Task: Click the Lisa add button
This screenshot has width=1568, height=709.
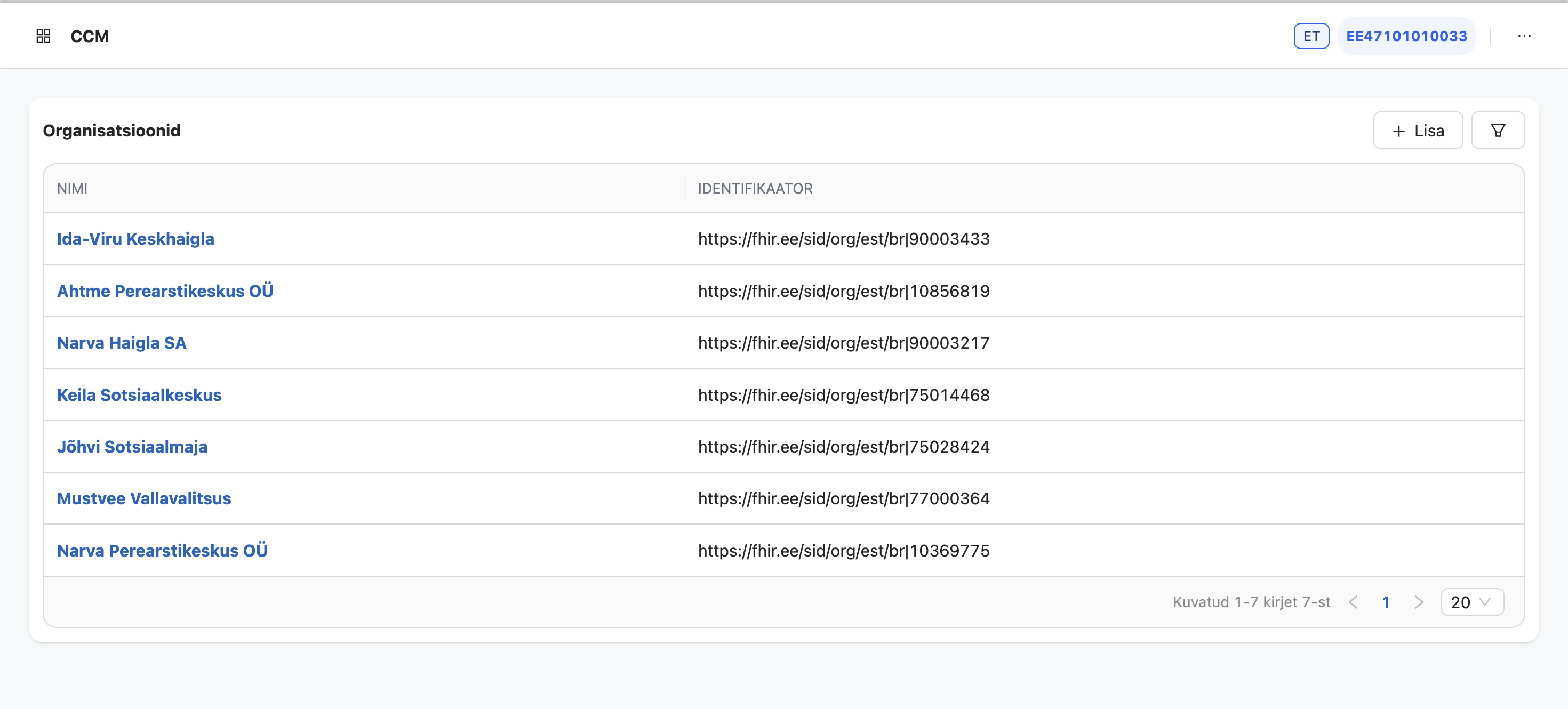Action: click(x=1418, y=130)
